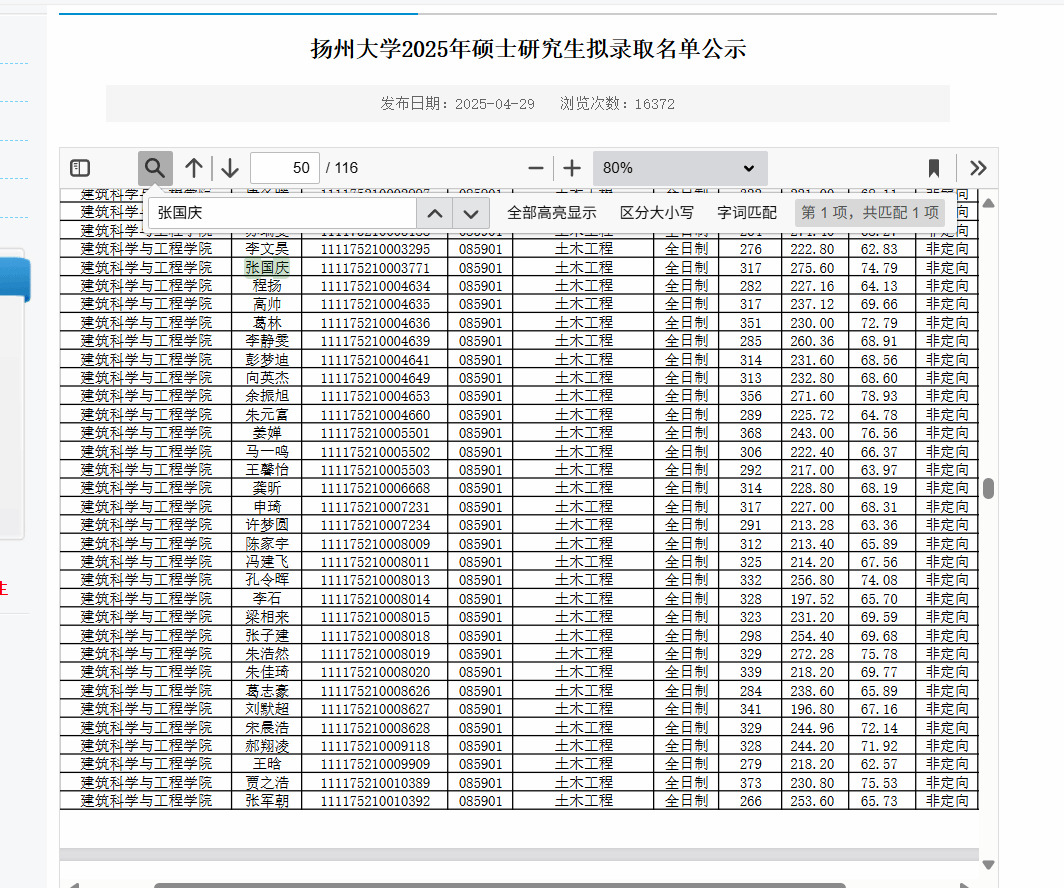Image resolution: width=1064 pixels, height=888 pixels.
Task: Open the 80% zoom level dropdown
Action: pyautogui.click(x=680, y=168)
